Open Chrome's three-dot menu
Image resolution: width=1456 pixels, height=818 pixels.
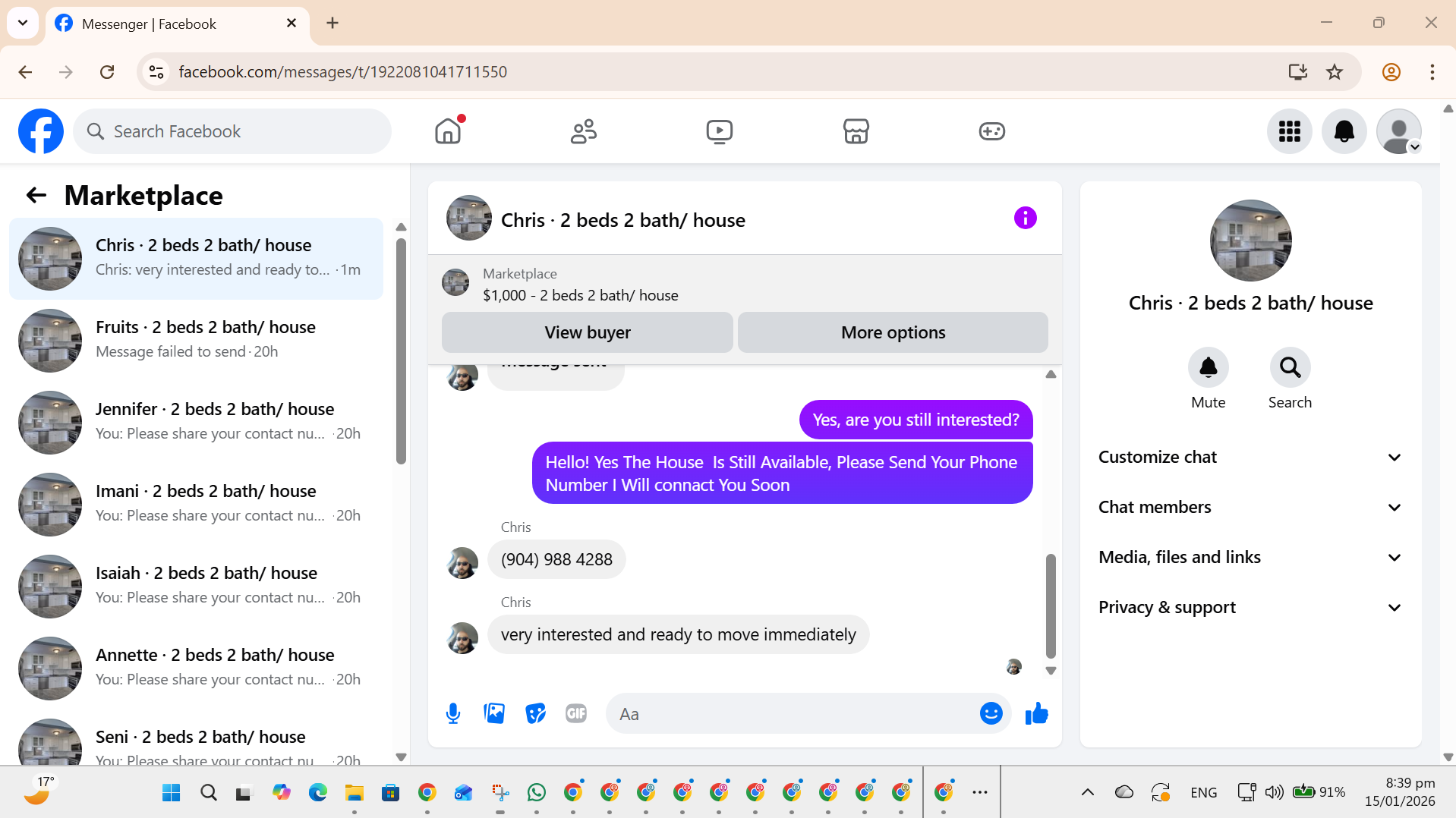[1432, 72]
